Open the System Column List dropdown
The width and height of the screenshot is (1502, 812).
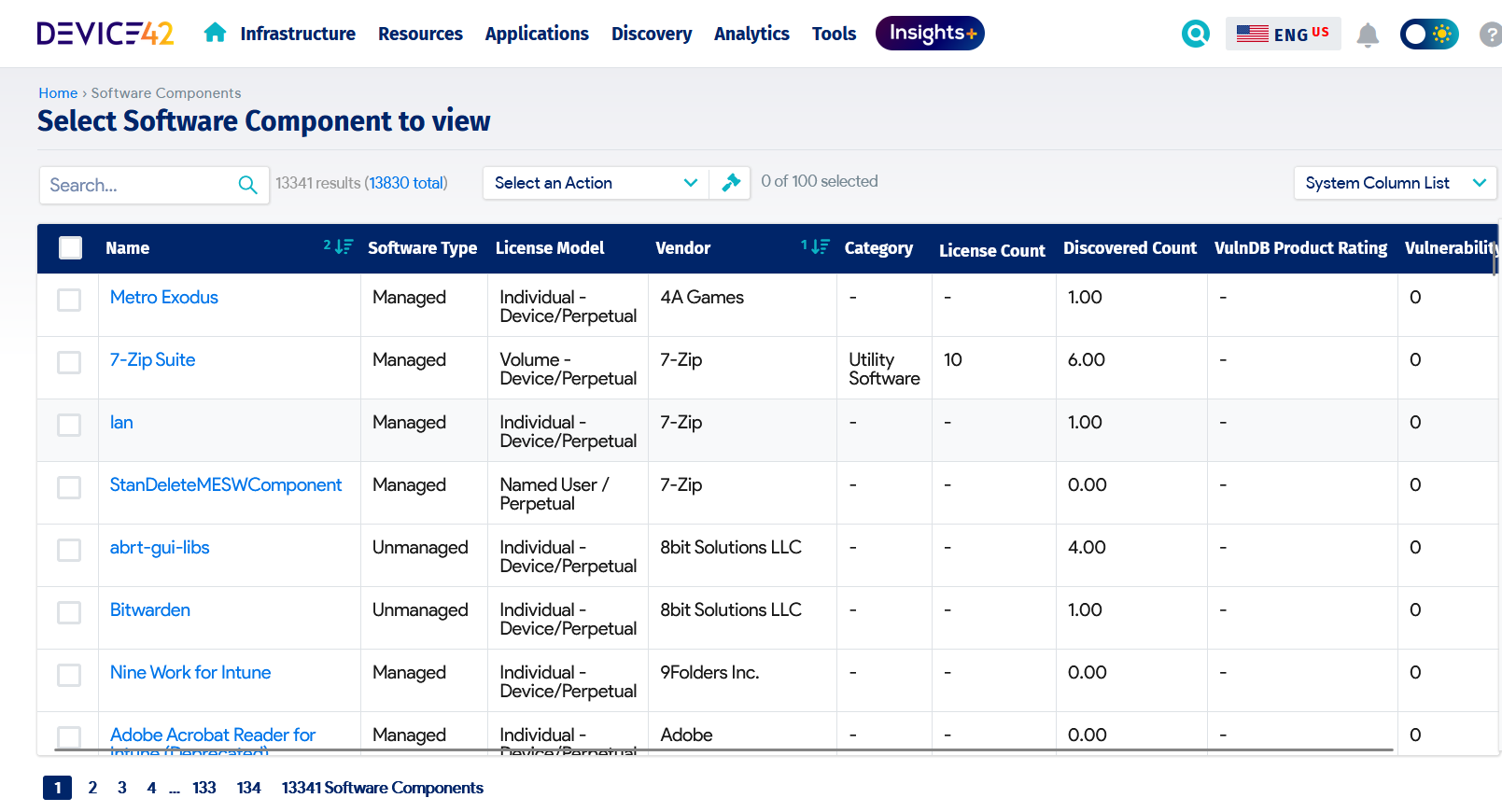click(x=1395, y=183)
